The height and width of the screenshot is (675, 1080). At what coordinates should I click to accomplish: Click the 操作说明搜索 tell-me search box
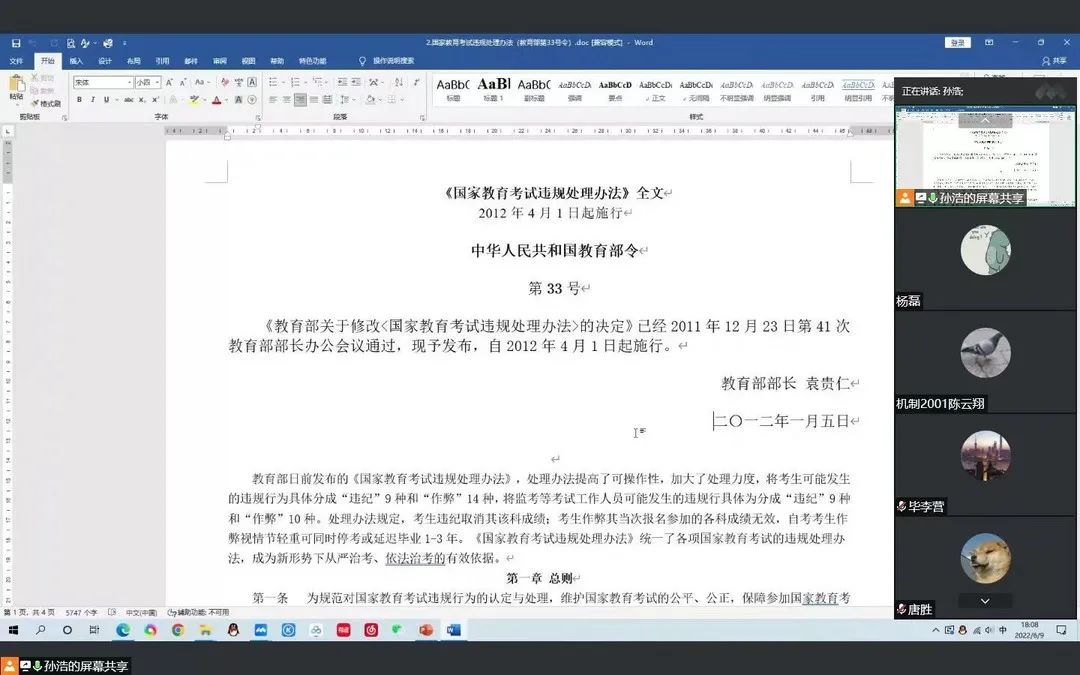(x=387, y=61)
